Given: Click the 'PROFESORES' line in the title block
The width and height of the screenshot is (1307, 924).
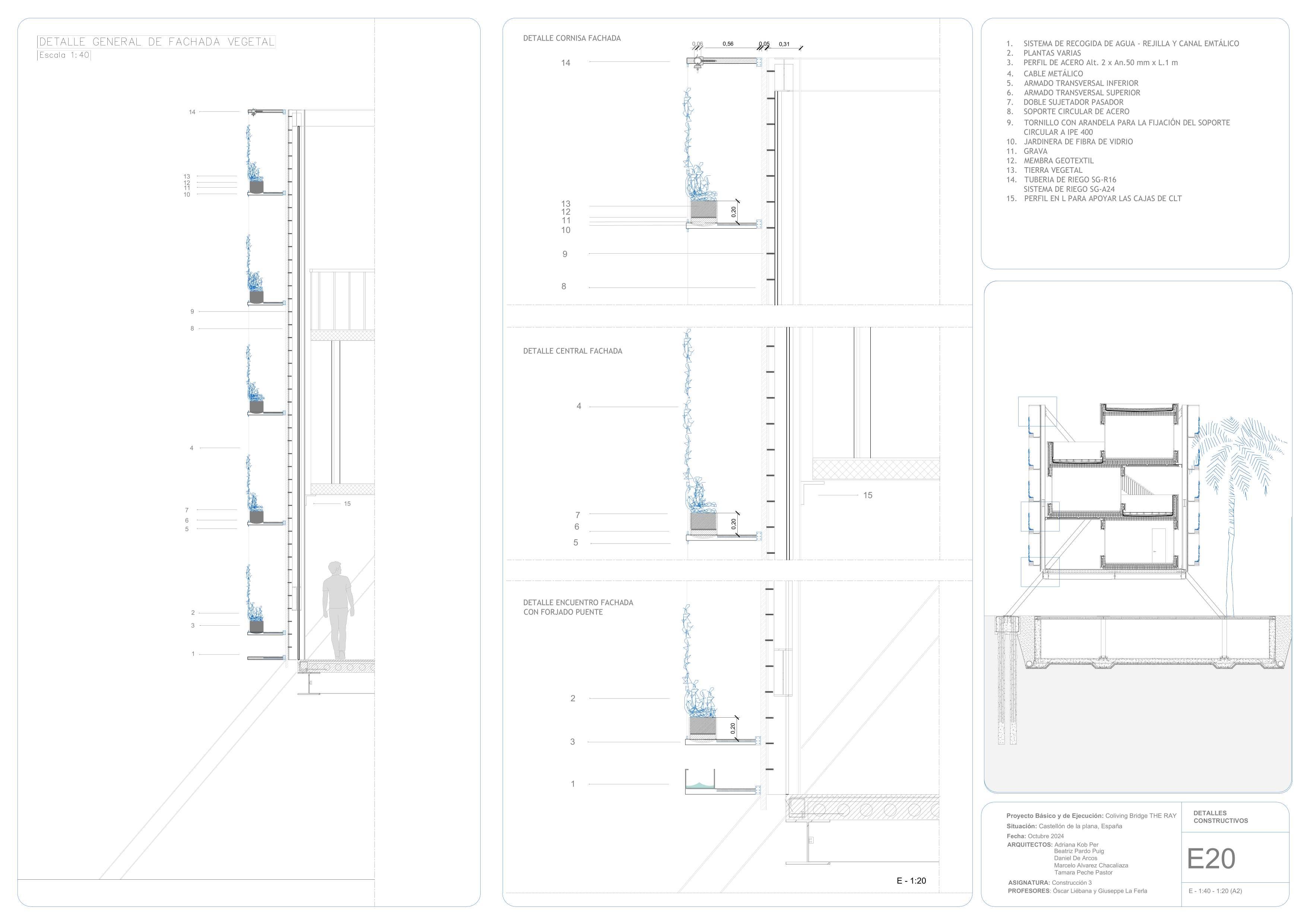Looking at the screenshot, I should pos(1077,891).
